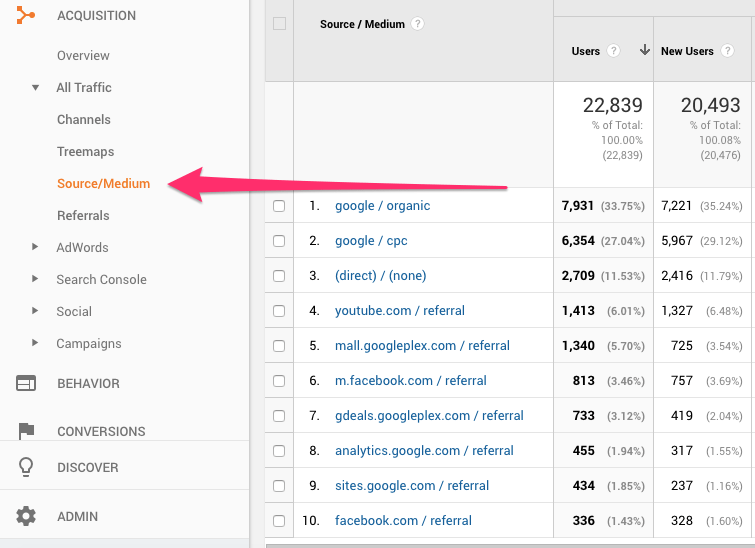Check the google / cpc row checkbox
This screenshot has height=548, width=755.
coord(279,241)
